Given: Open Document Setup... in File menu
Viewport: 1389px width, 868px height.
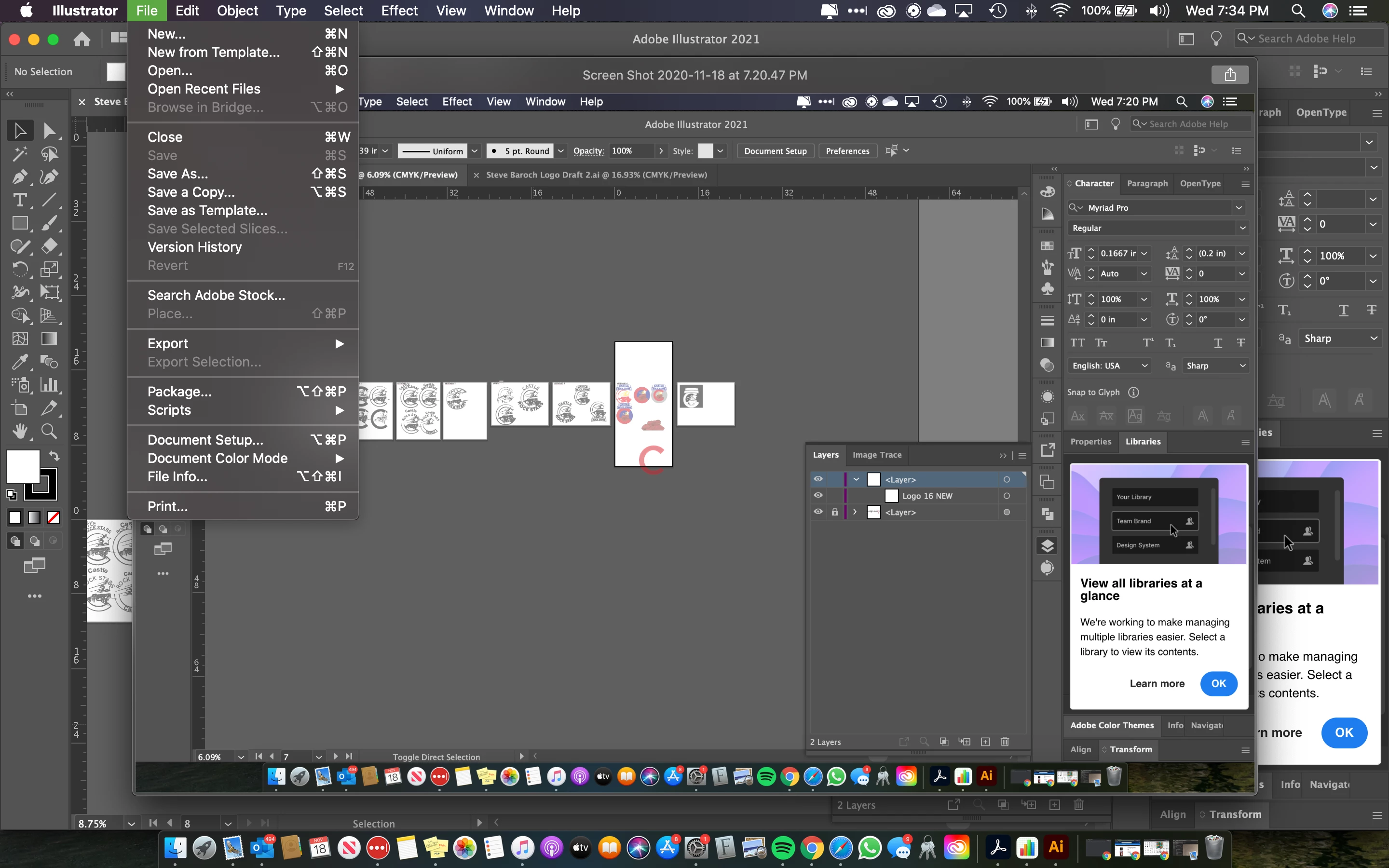Looking at the screenshot, I should [205, 440].
